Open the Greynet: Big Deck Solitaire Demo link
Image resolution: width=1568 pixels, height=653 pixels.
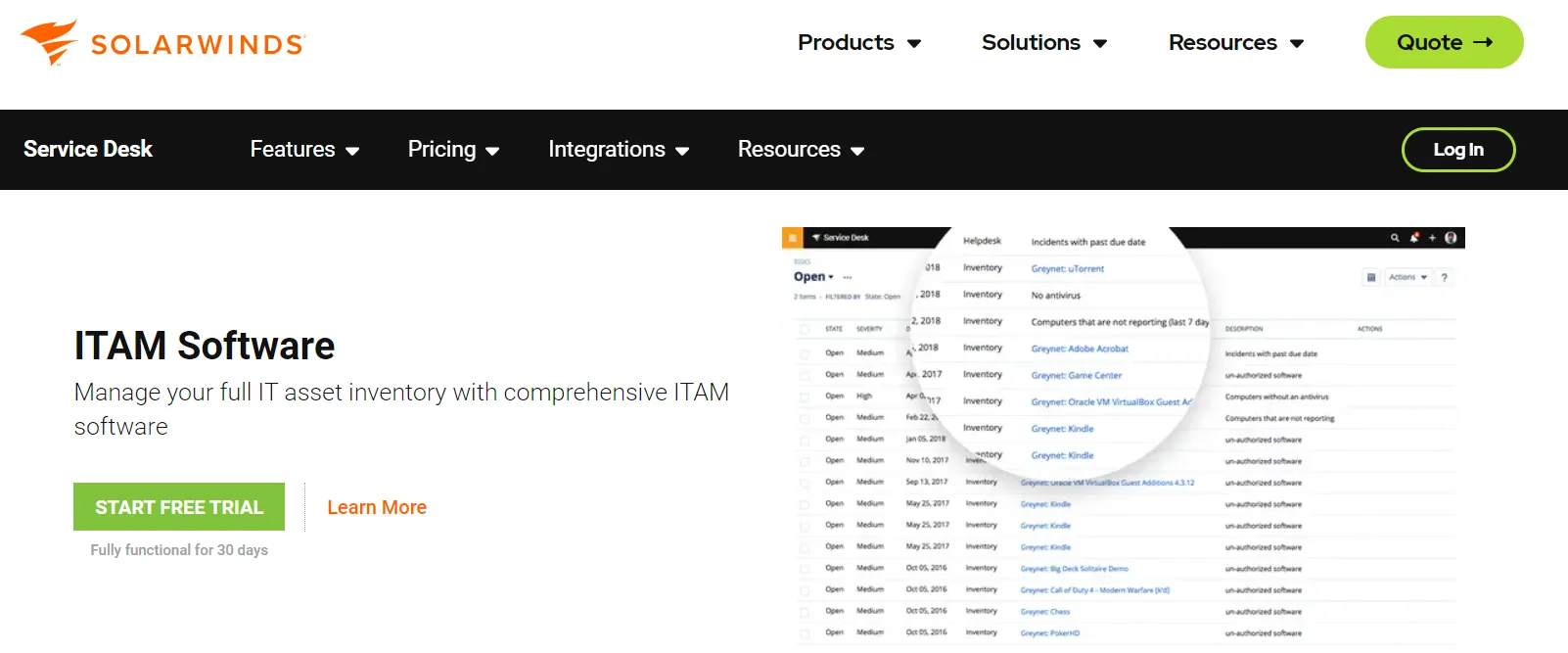1075,569
